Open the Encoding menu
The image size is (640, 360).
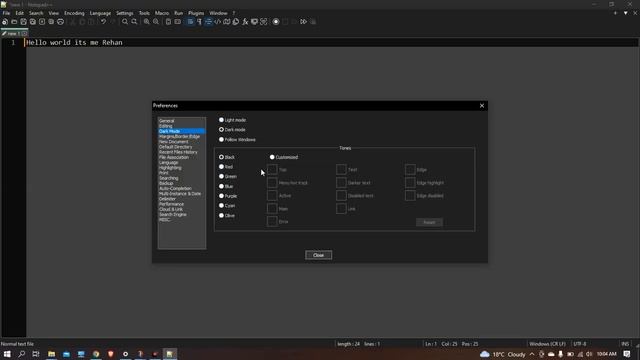point(74,13)
